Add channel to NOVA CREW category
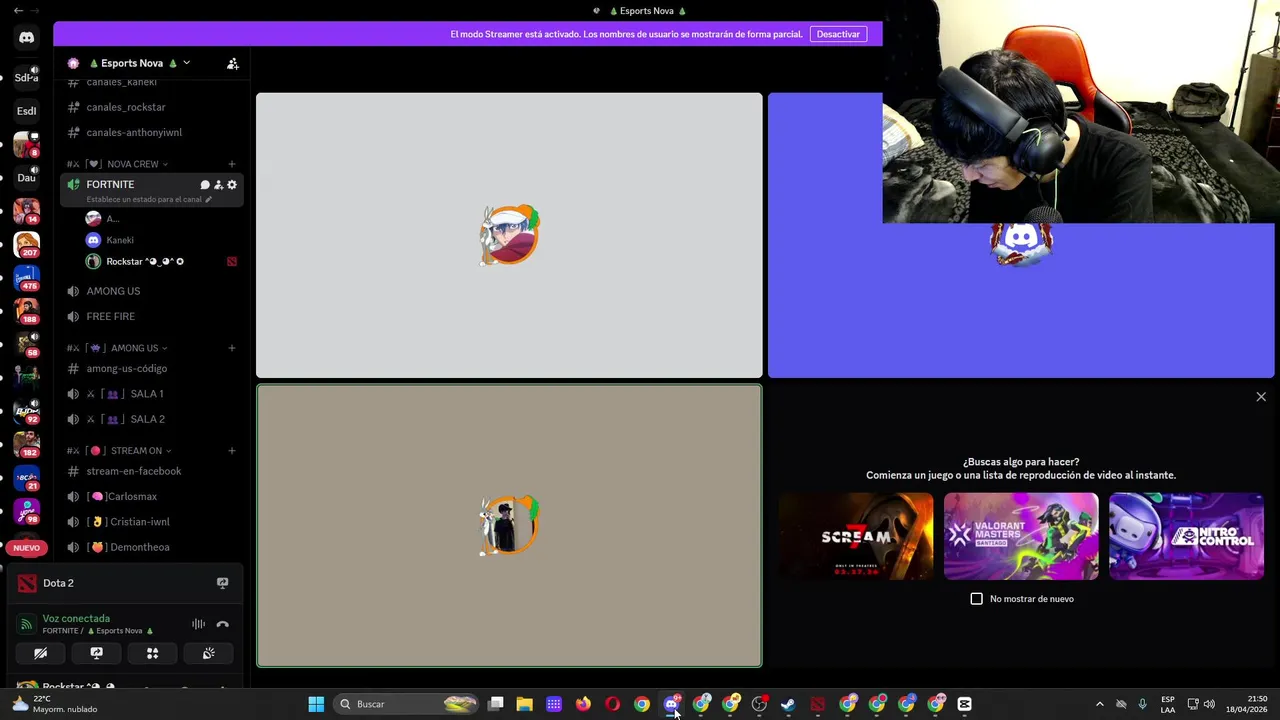The width and height of the screenshot is (1280, 720). [x=232, y=164]
